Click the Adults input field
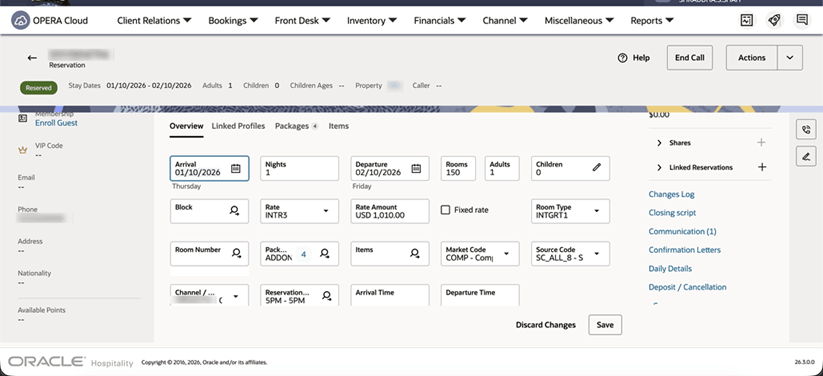Screen dimensions: 823x376 click(x=502, y=169)
